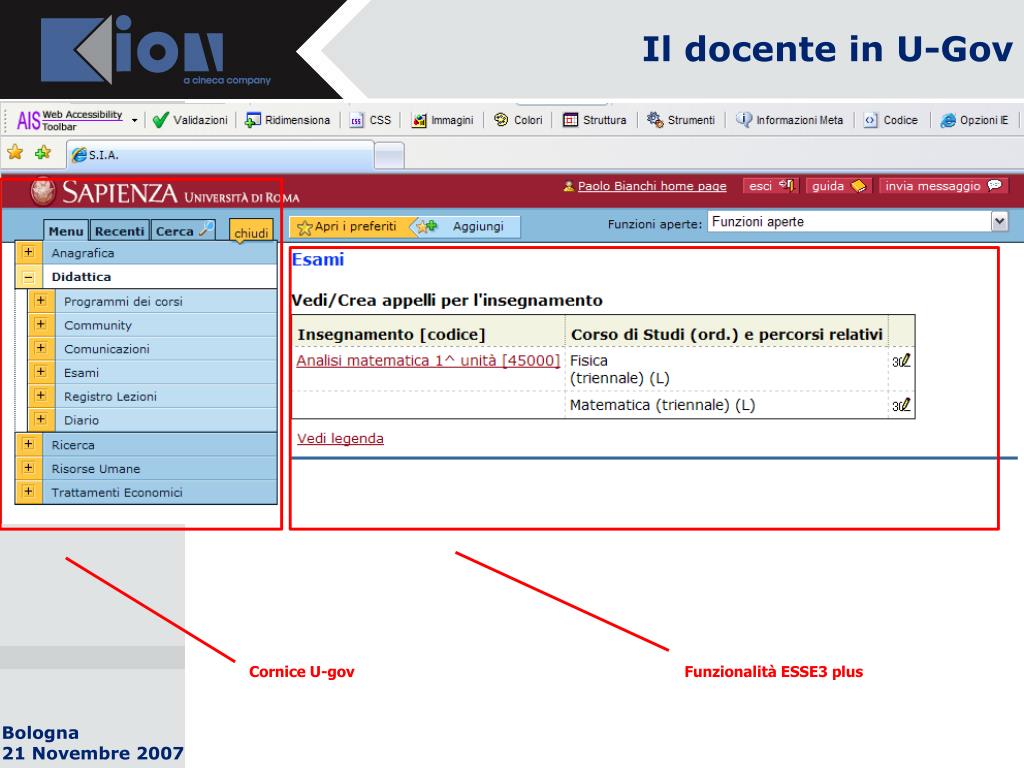Select Trattamenti Economici menu item
The width and height of the screenshot is (1024, 768).
click(117, 492)
